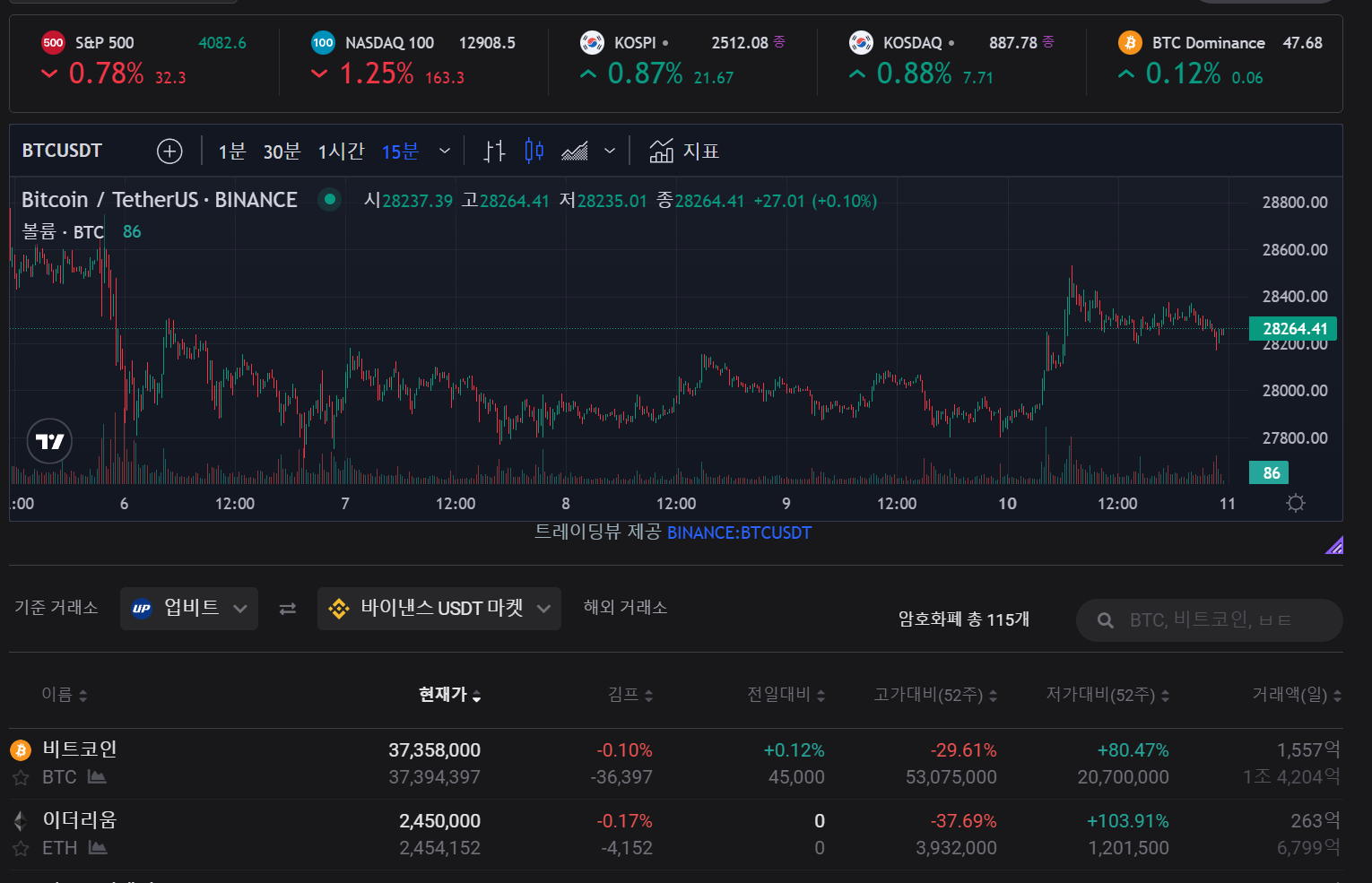Click the BTC Dominance bitcoin icon
This screenshot has width=1372, height=883.
tap(1130, 42)
